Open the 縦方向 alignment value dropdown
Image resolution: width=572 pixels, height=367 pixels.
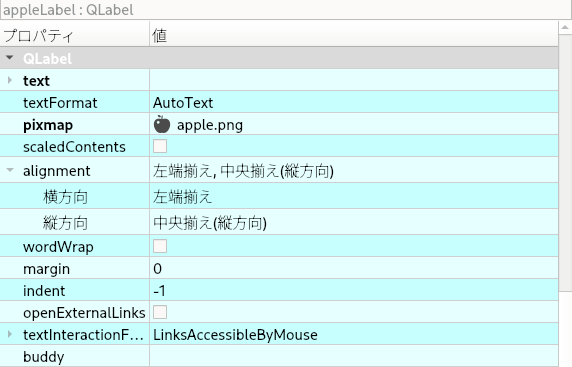(354, 223)
